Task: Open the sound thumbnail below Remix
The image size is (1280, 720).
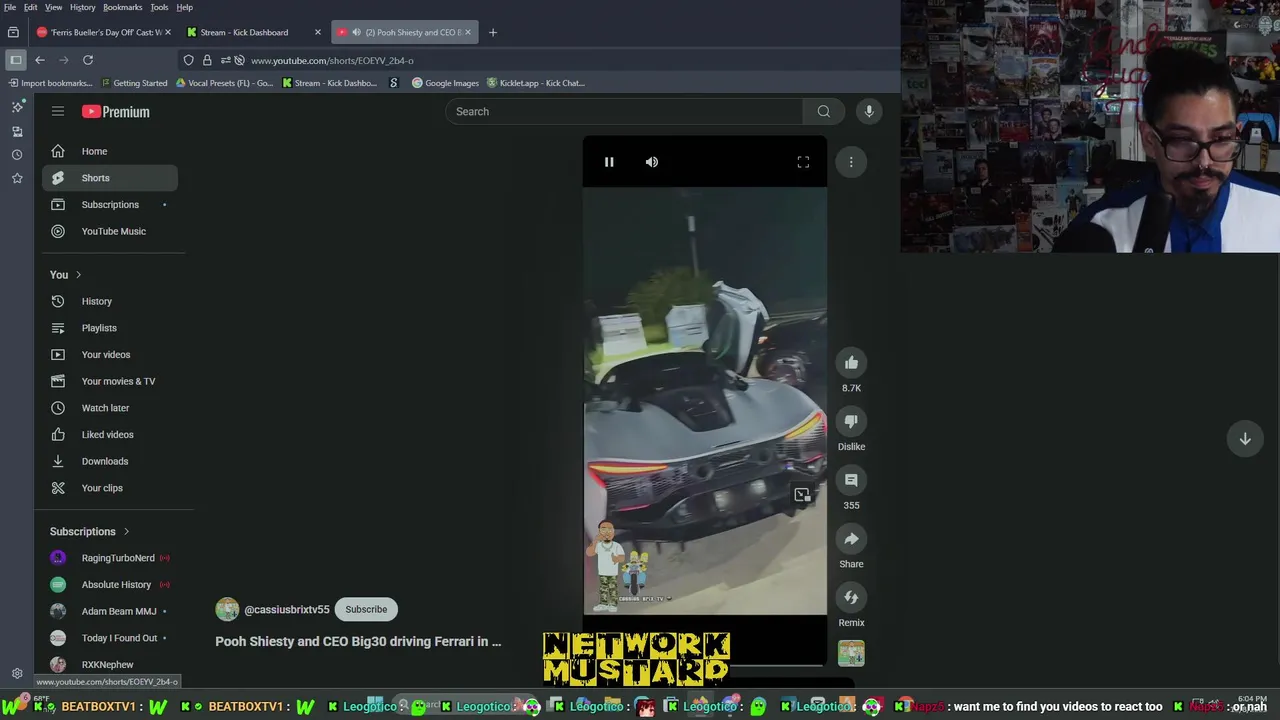Action: (851, 653)
